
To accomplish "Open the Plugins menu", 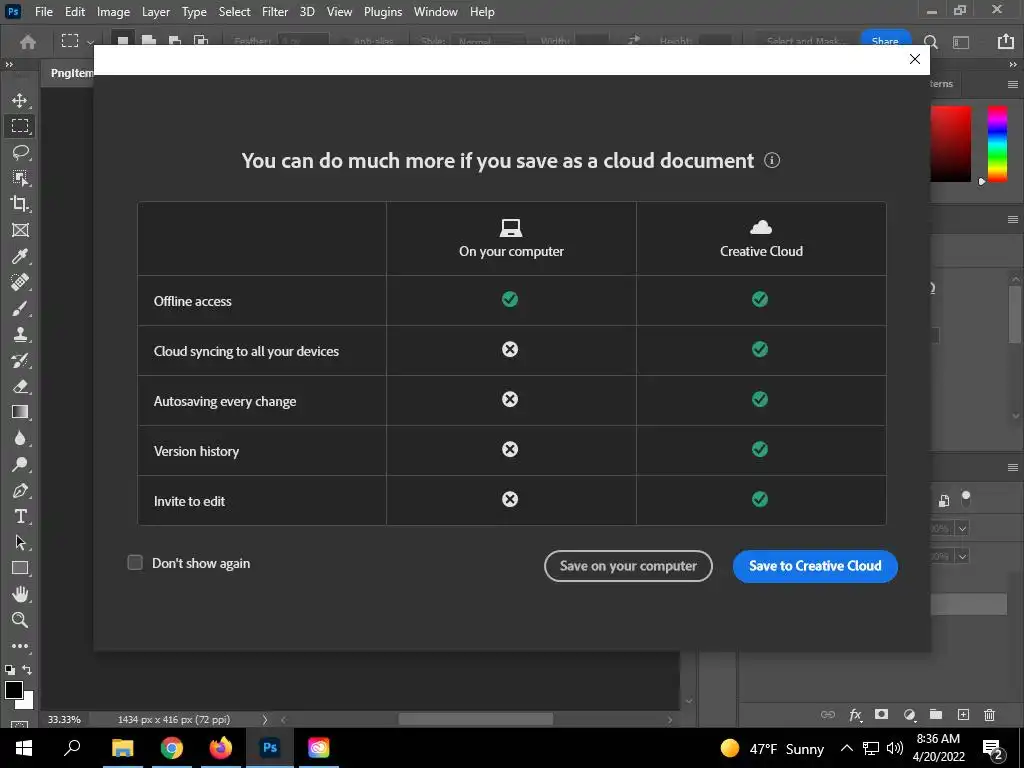I will 383,12.
